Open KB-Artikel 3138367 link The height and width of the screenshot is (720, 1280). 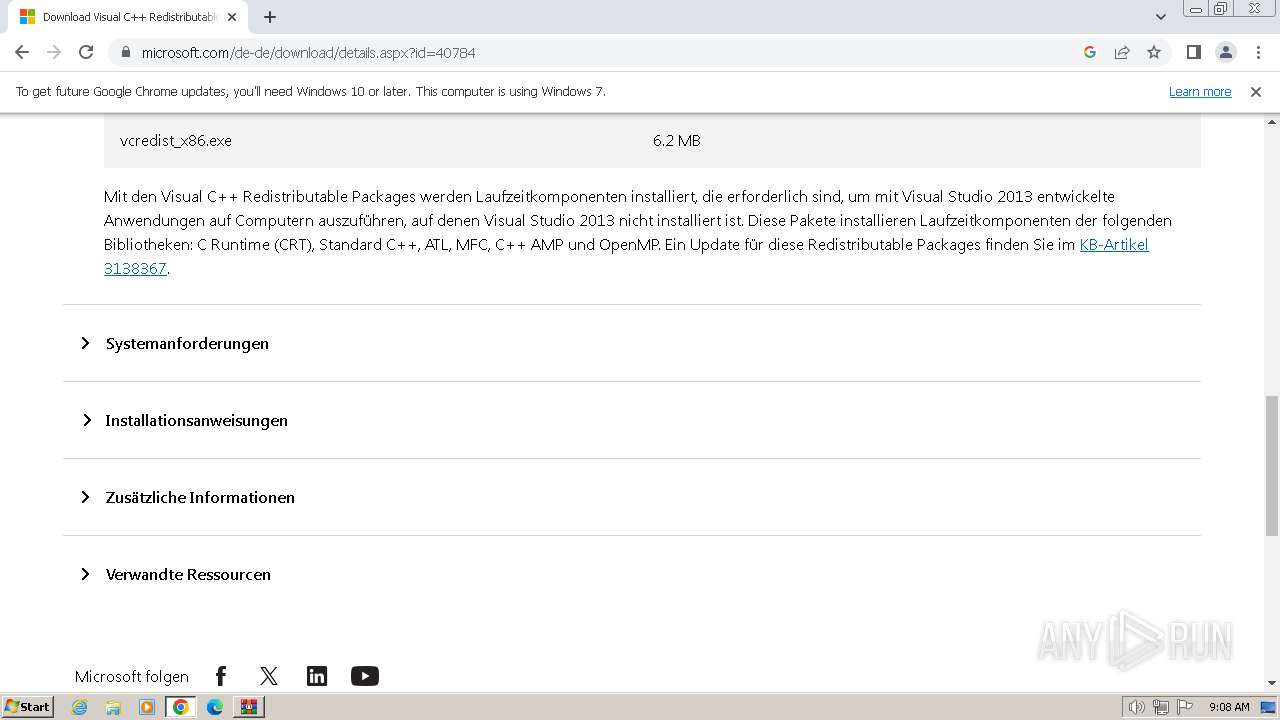tap(1114, 244)
